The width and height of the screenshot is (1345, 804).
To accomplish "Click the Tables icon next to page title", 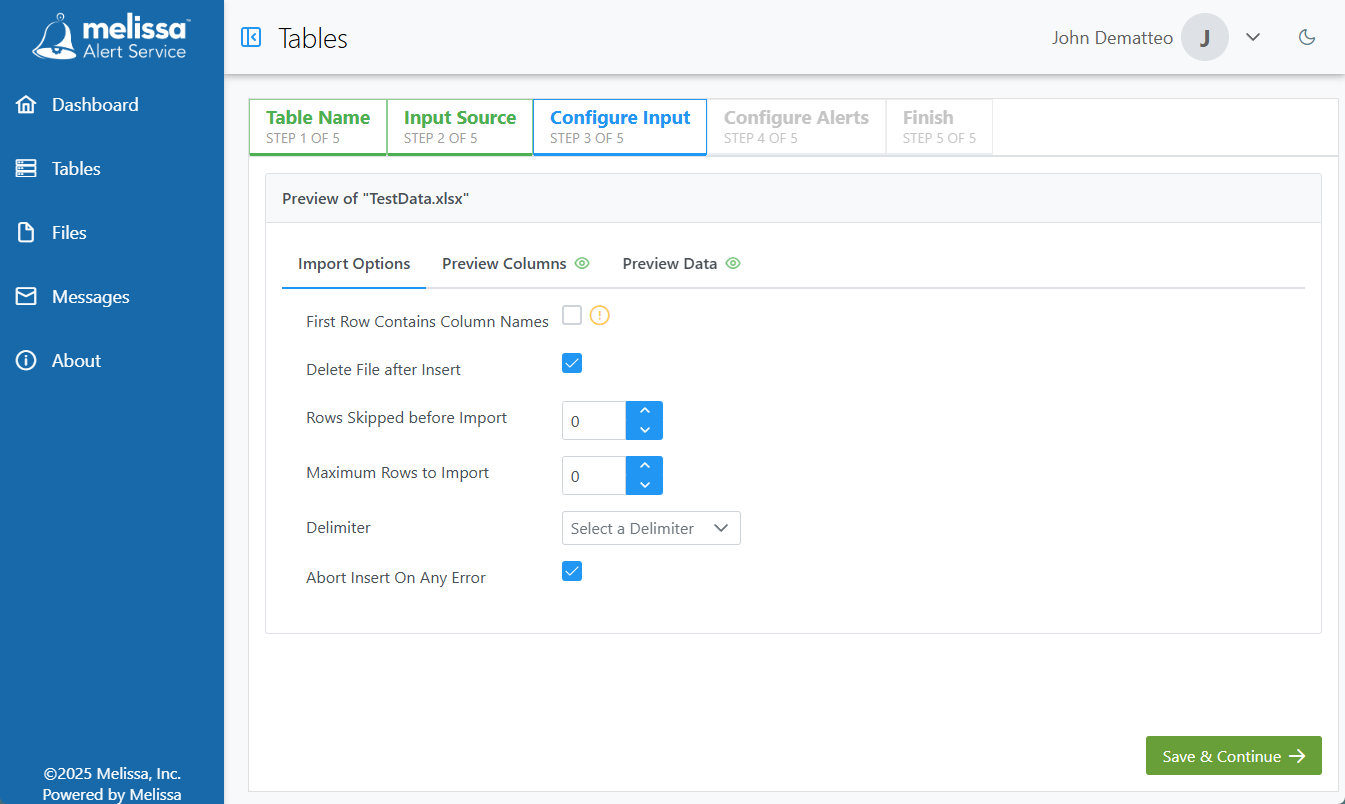I will 250,37.
